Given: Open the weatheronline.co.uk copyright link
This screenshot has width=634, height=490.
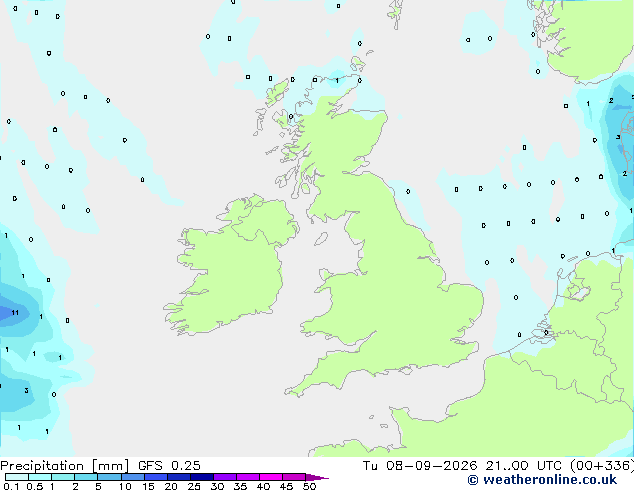Looking at the screenshot, I should [x=542, y=480].
